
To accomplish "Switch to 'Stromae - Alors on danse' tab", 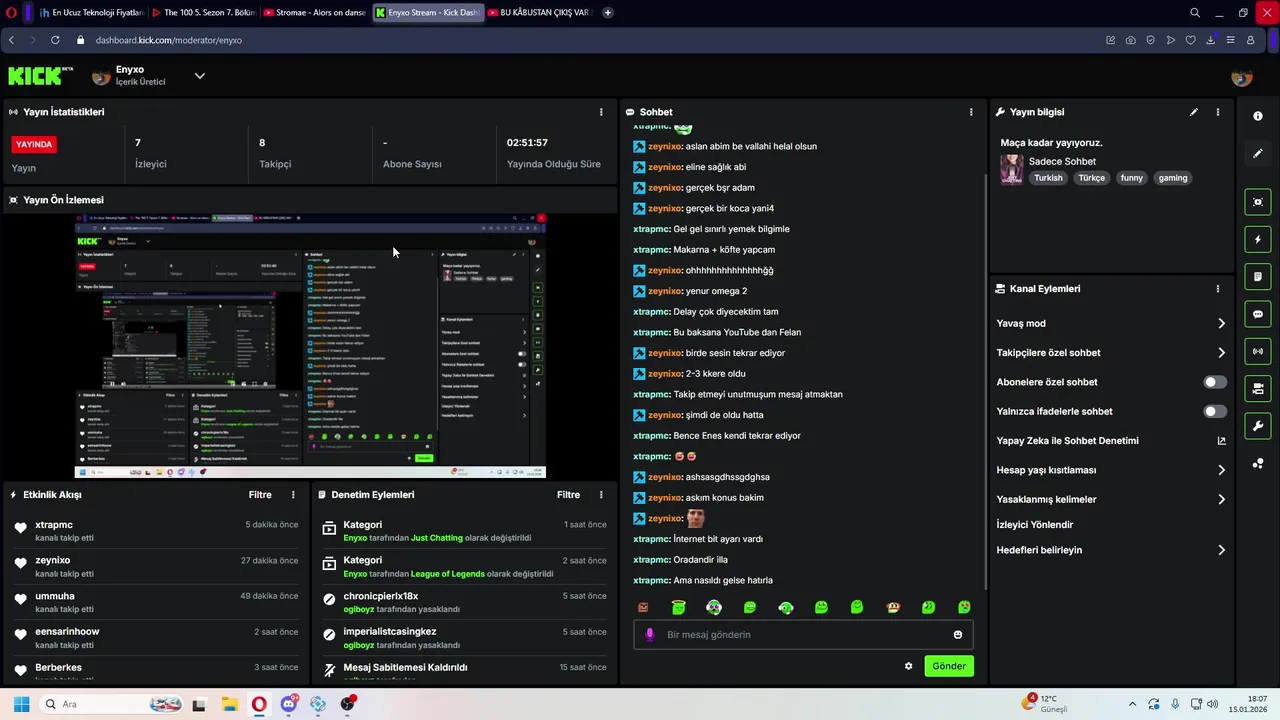I will point(314,13).
